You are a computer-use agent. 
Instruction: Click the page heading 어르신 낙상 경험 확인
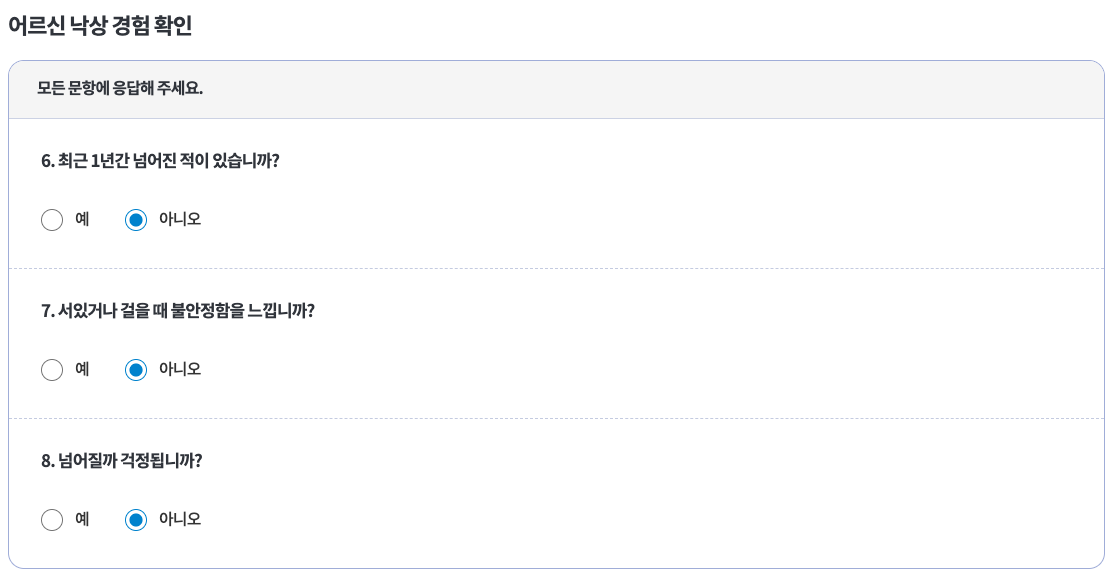click(x=100, y=26)
